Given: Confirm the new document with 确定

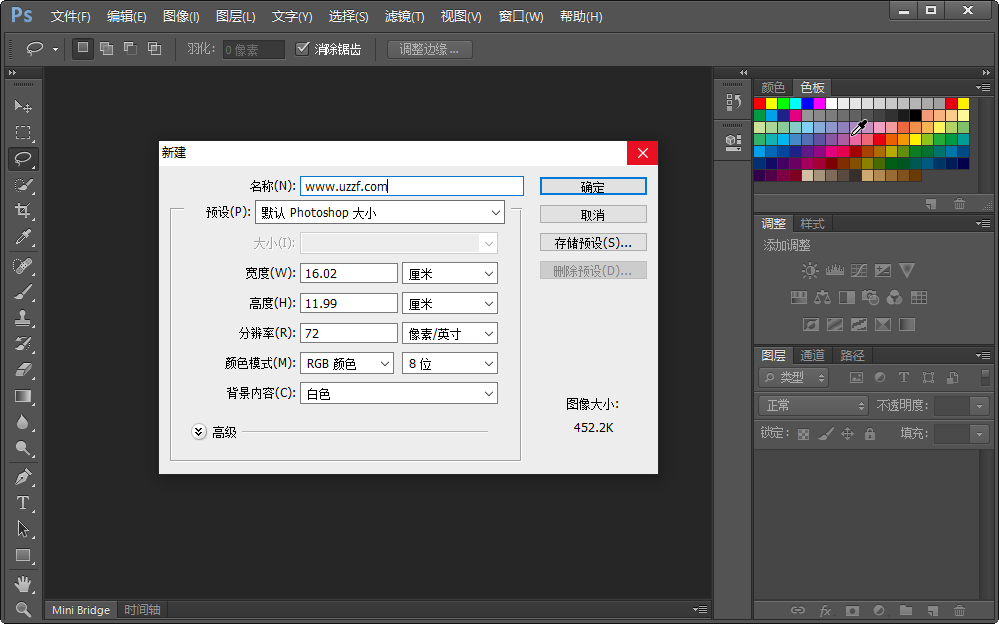Looking at the screenshot, I should coord(593,186).
